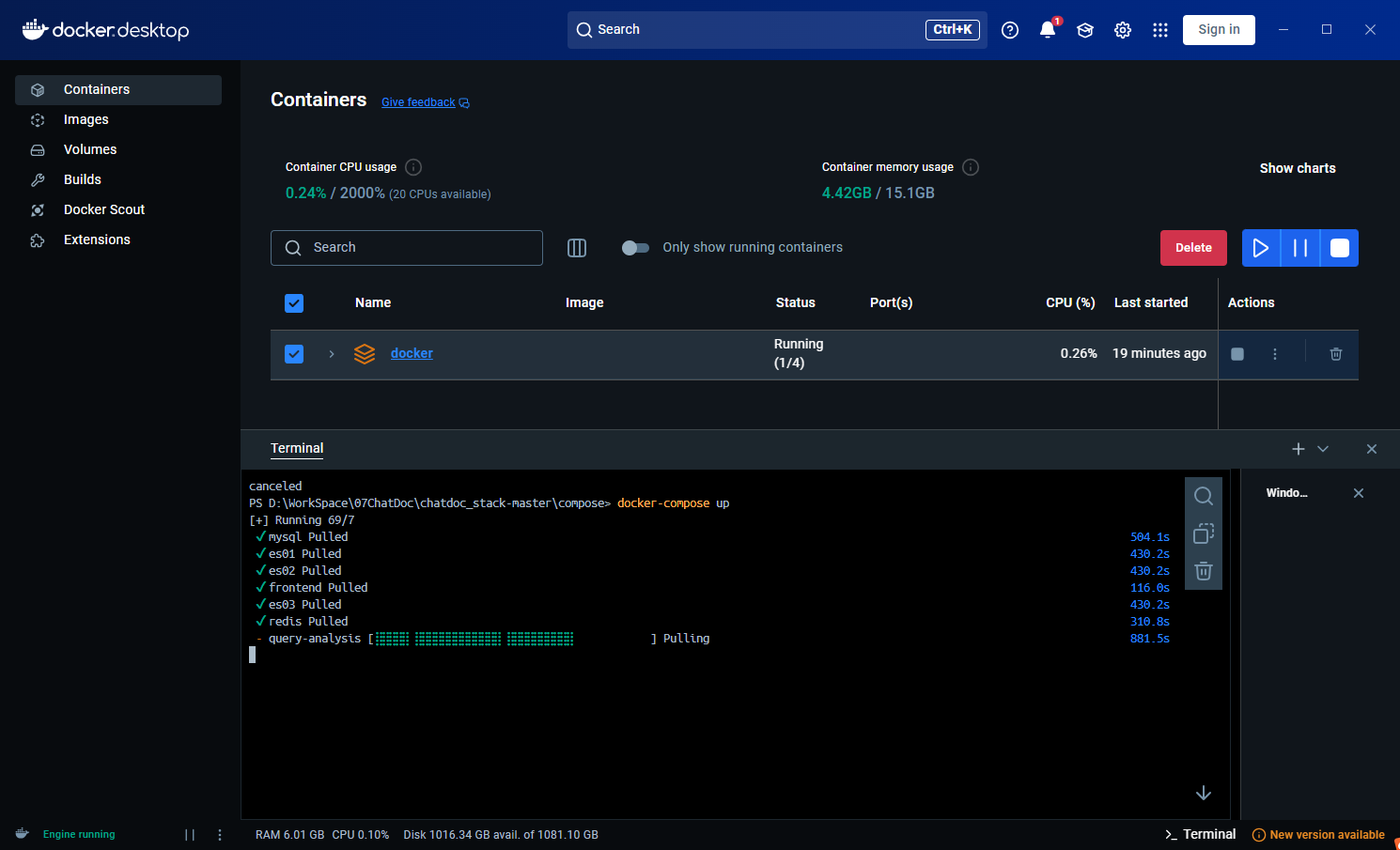Delete the docker stack with trash icon

tap(1335, 354)
